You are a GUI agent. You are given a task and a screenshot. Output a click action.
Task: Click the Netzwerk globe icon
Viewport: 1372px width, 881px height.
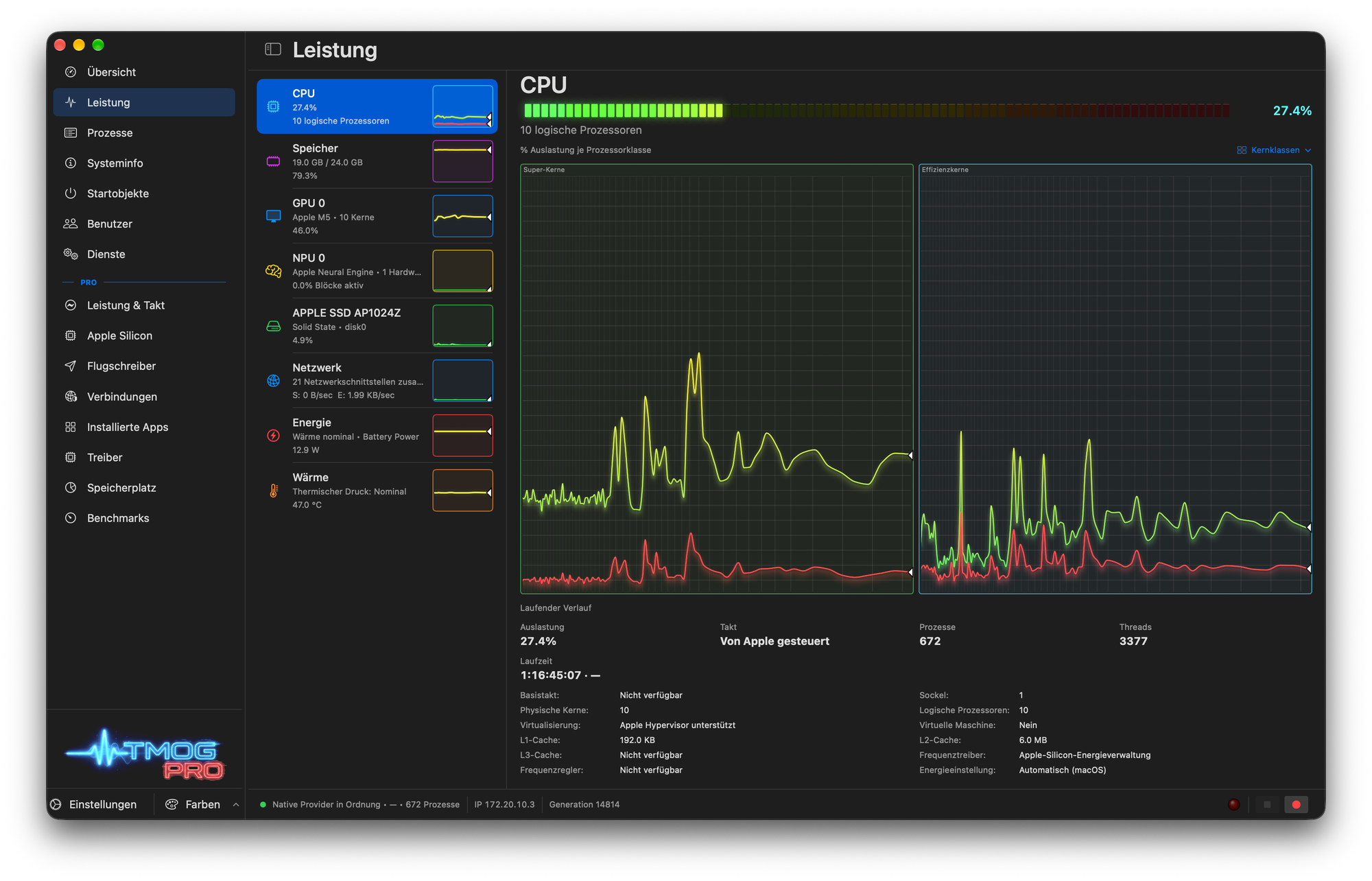(273, 381)
